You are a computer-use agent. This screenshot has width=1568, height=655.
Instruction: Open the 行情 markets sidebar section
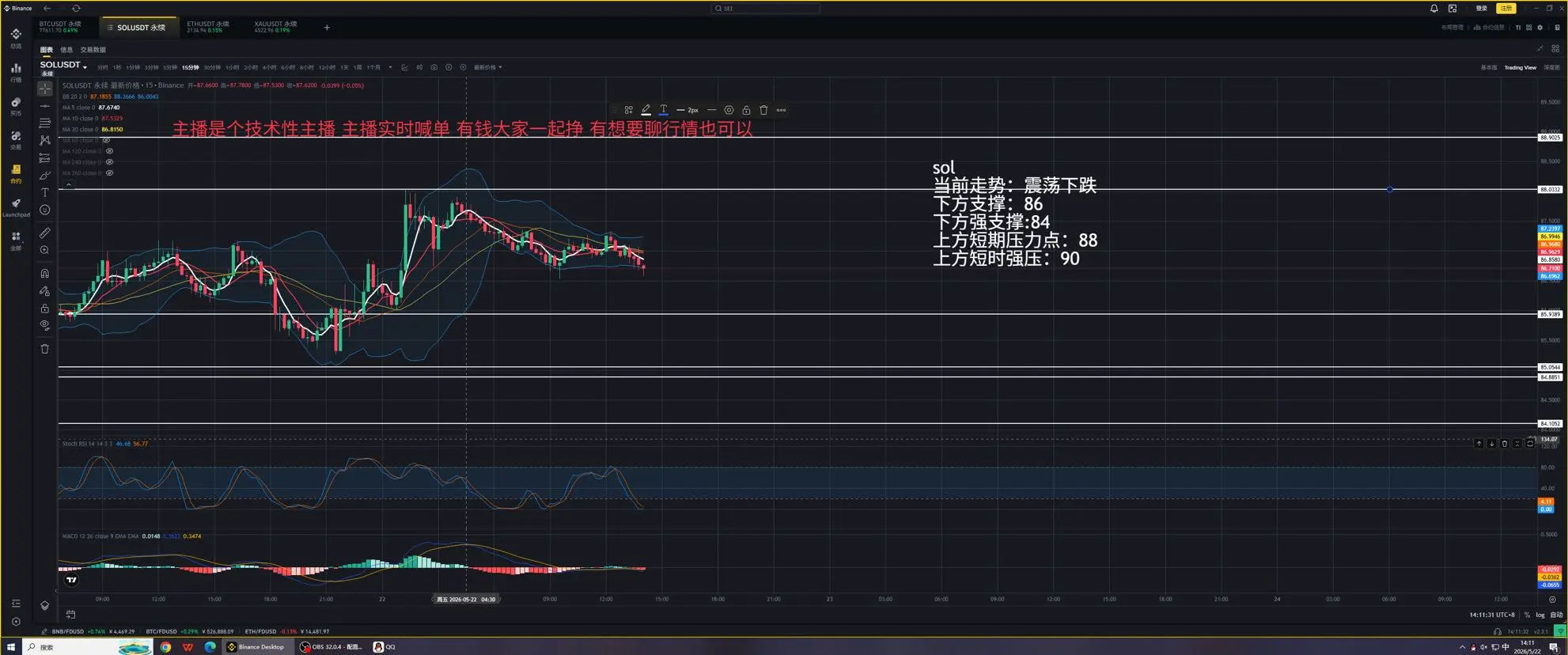(x=16, y=72)
